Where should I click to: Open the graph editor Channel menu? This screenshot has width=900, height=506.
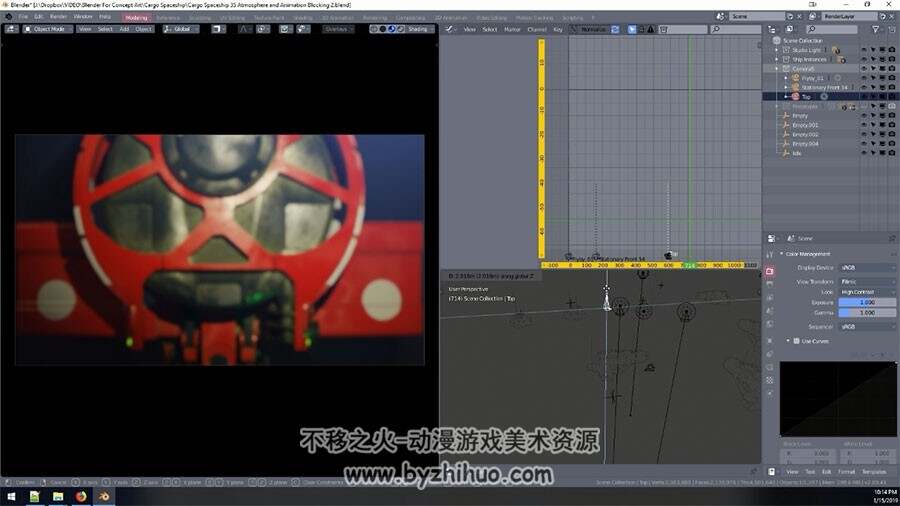tap(537, 29)
